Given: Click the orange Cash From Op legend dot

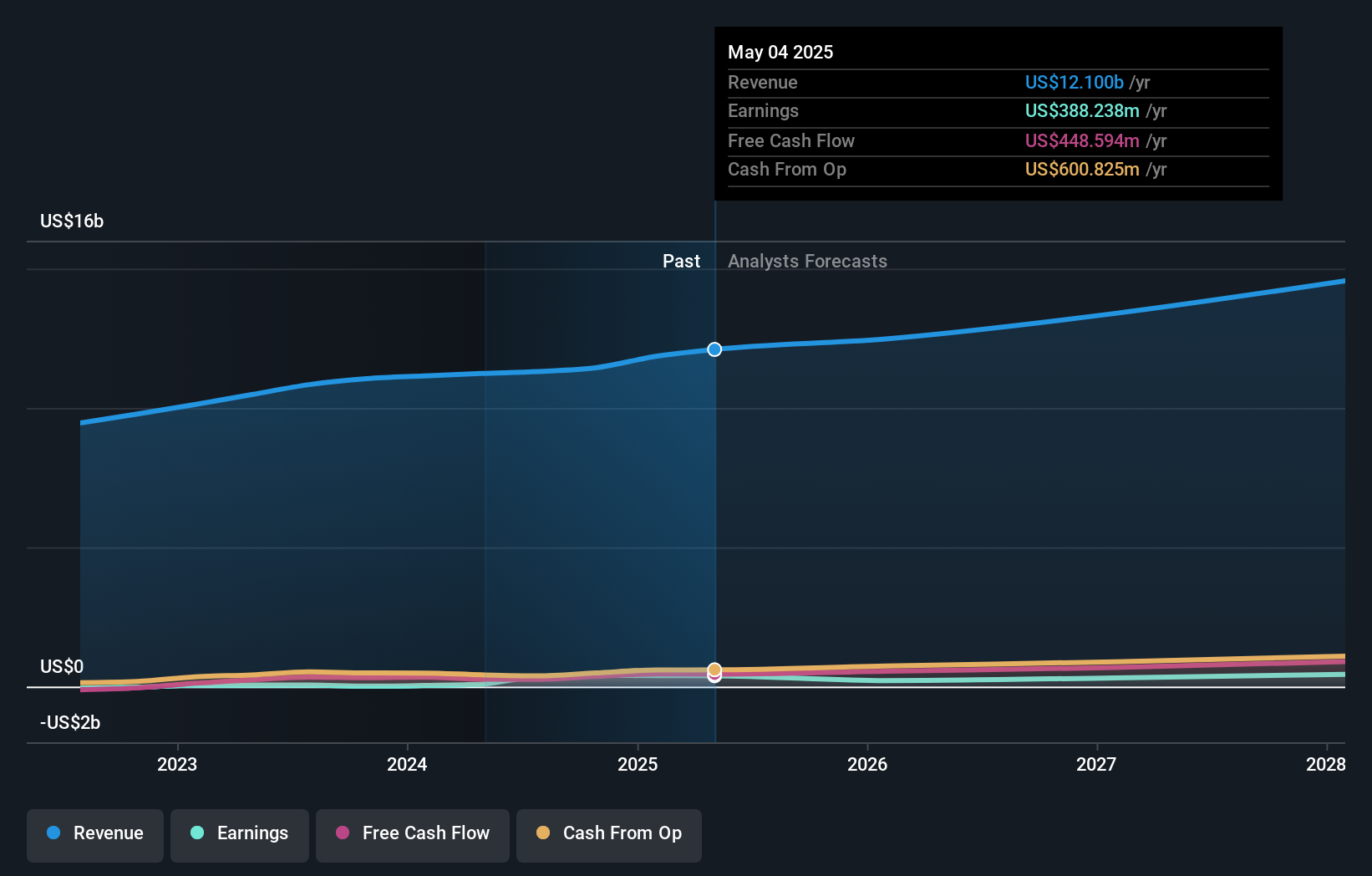Looking at the screenshot, I should [x=543, y=833].
